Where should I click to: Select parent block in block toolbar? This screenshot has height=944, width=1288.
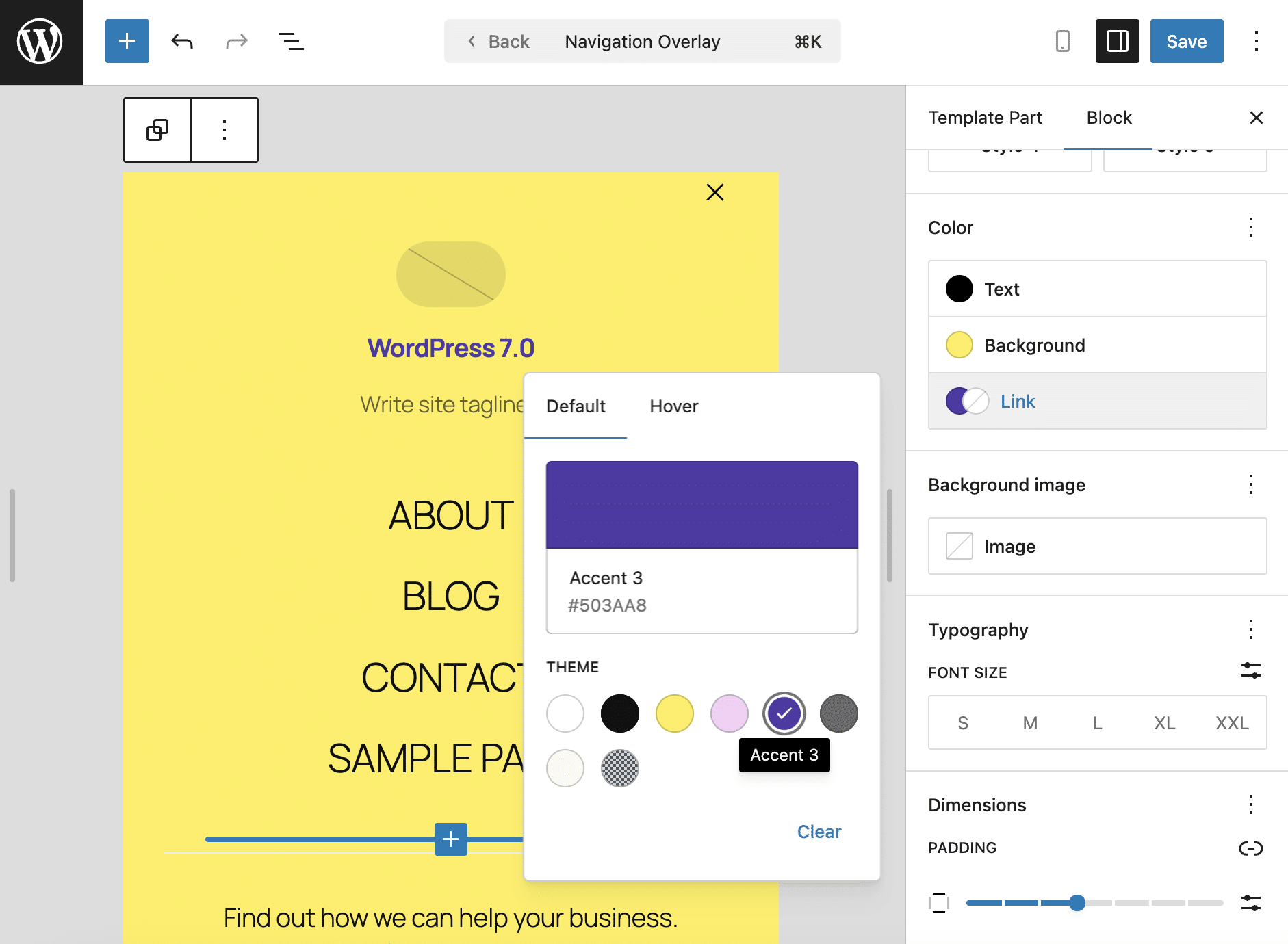pyautogui.click(x=157, y=130)
